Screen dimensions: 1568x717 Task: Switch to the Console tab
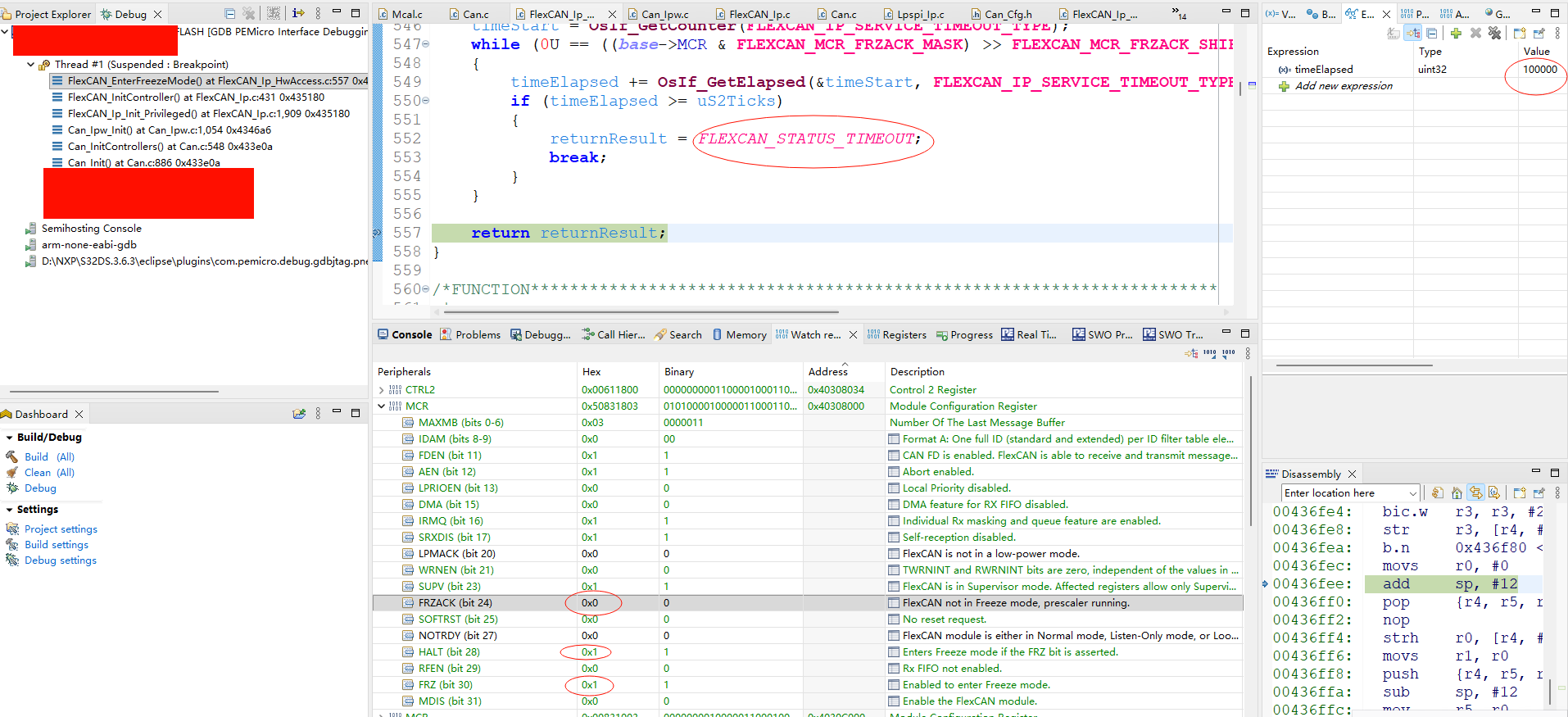405,334
